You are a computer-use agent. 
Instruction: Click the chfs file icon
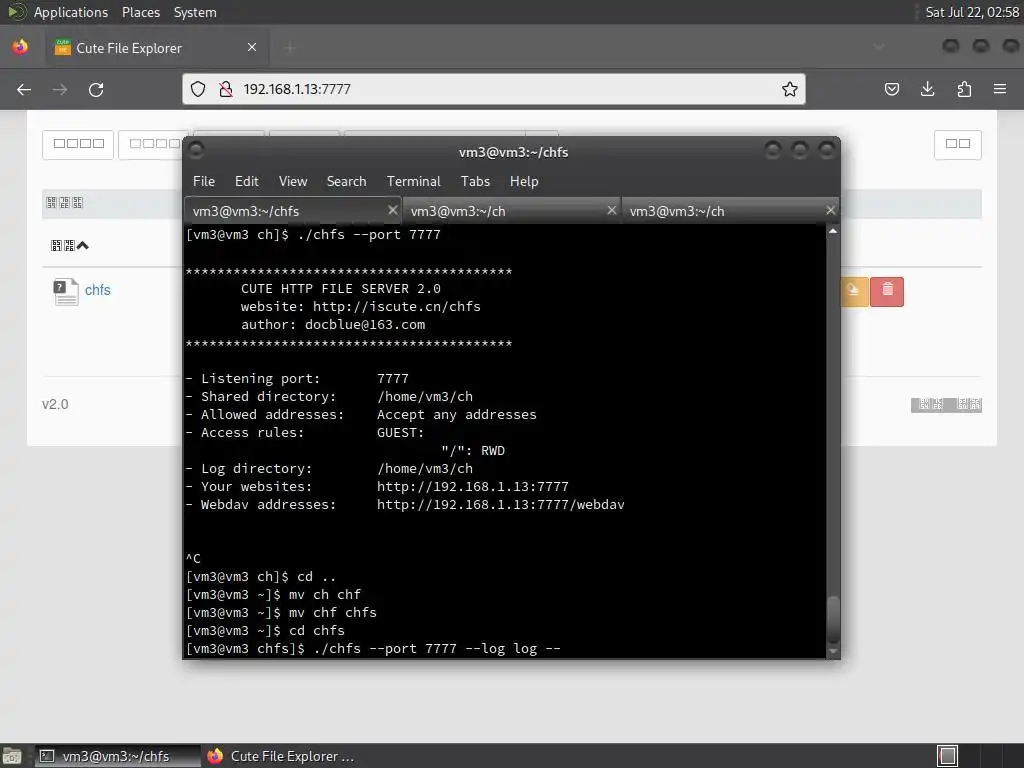[x=65, y=291]
